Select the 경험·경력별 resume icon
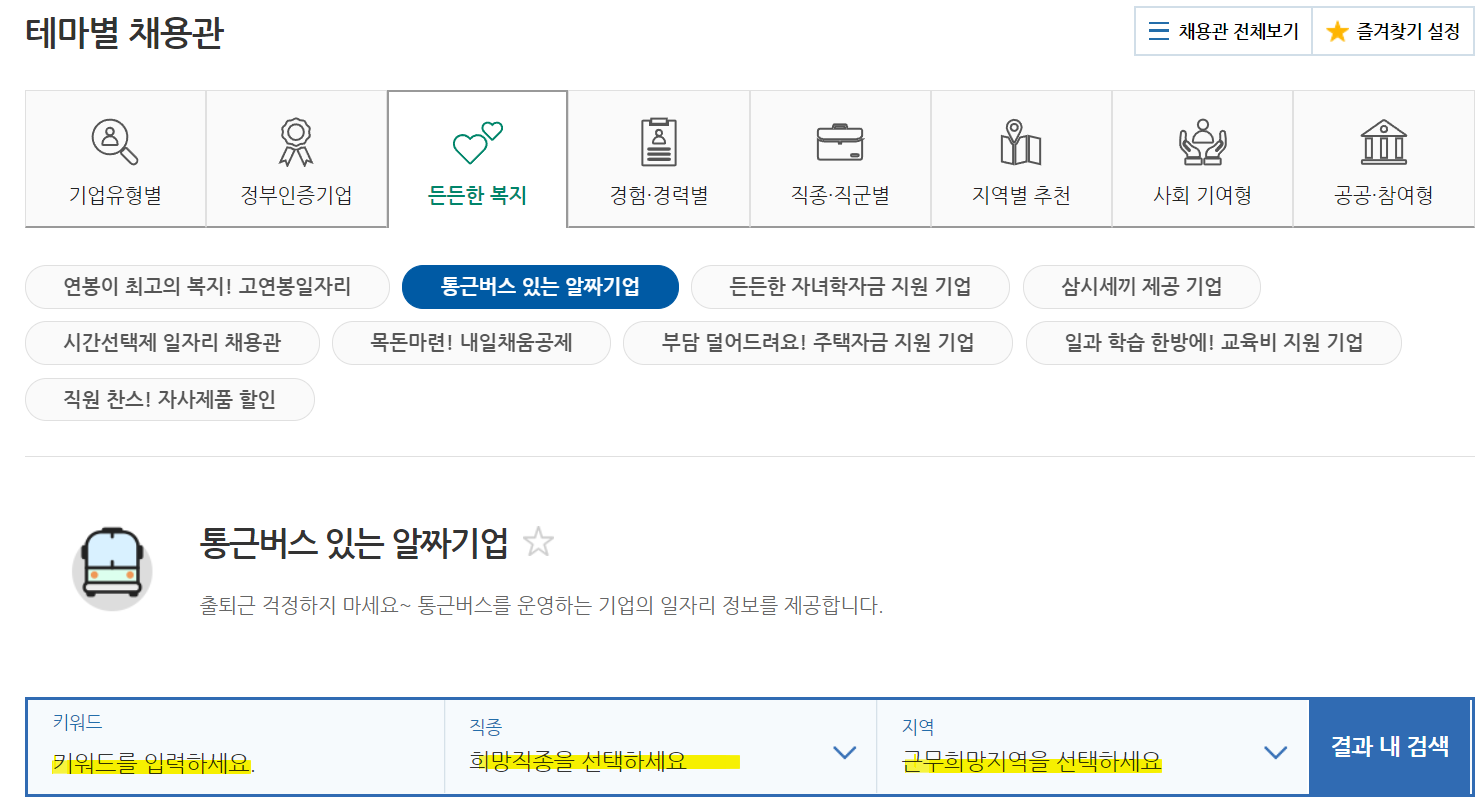Image resolution: width=1482 pixels, height=805 pixels. pyautogui.click(x=658, y=140)
